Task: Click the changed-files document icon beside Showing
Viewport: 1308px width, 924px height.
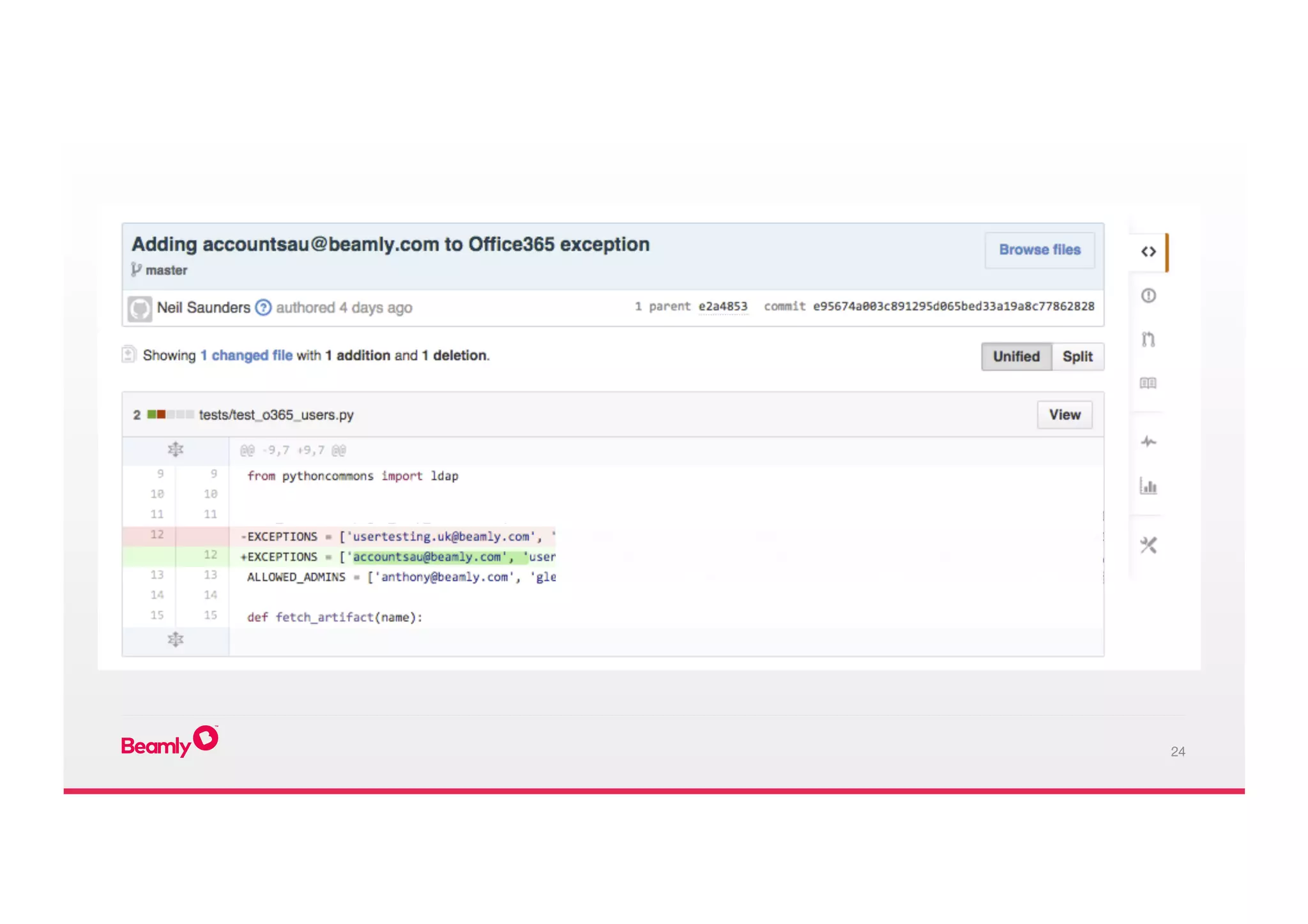Action: (x=129, y=354)
